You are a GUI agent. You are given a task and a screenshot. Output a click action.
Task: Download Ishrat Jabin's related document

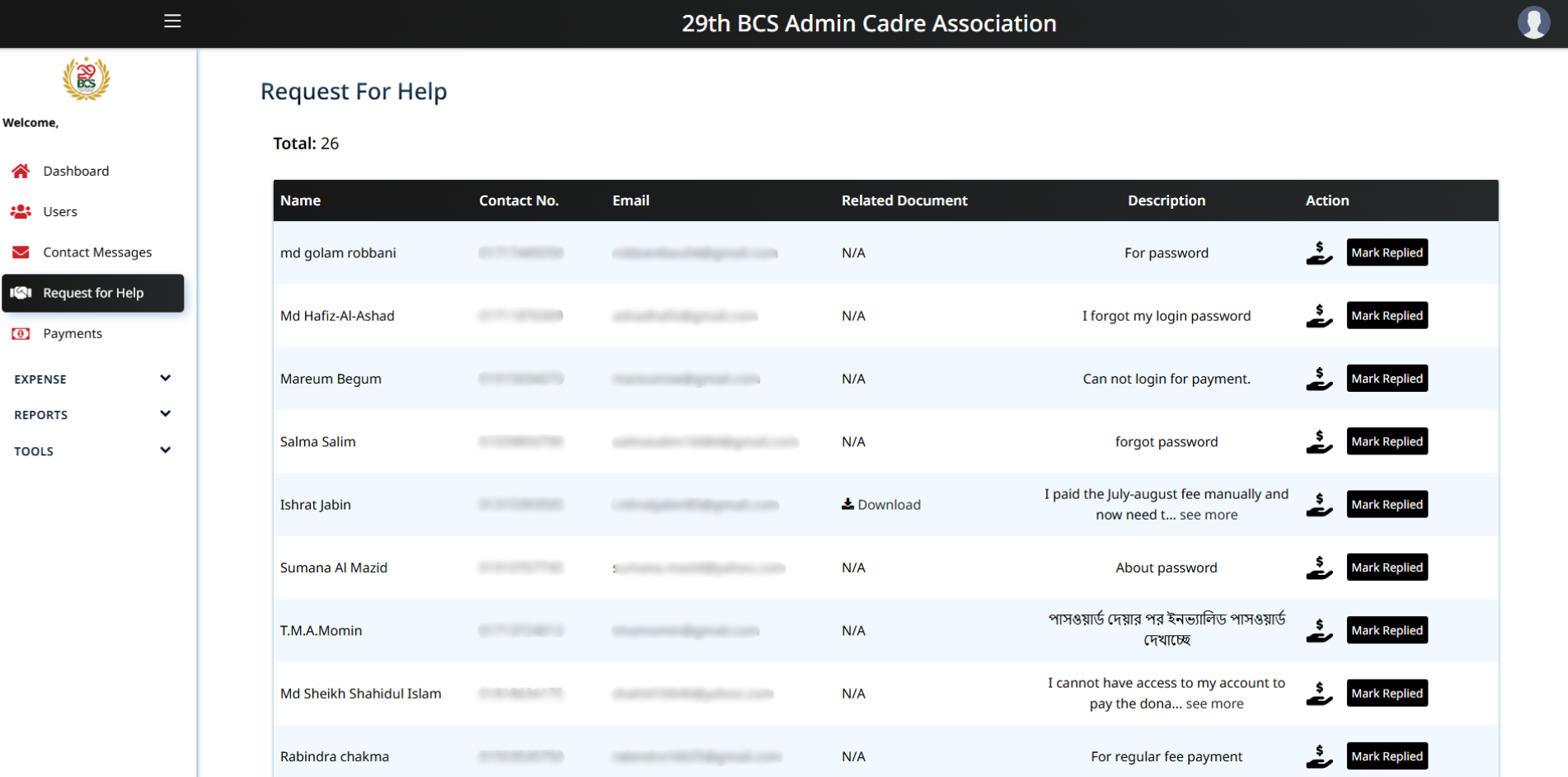(881, 505)
